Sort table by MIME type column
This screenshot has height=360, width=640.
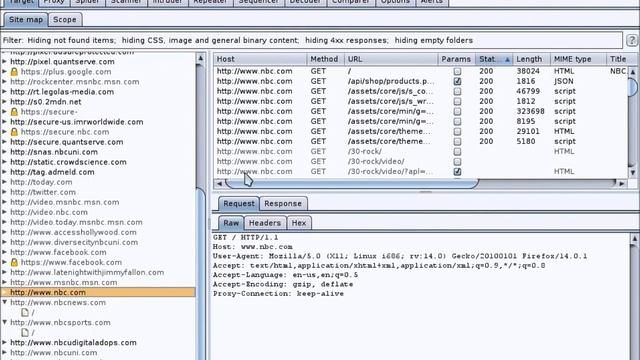pos(578,59)
